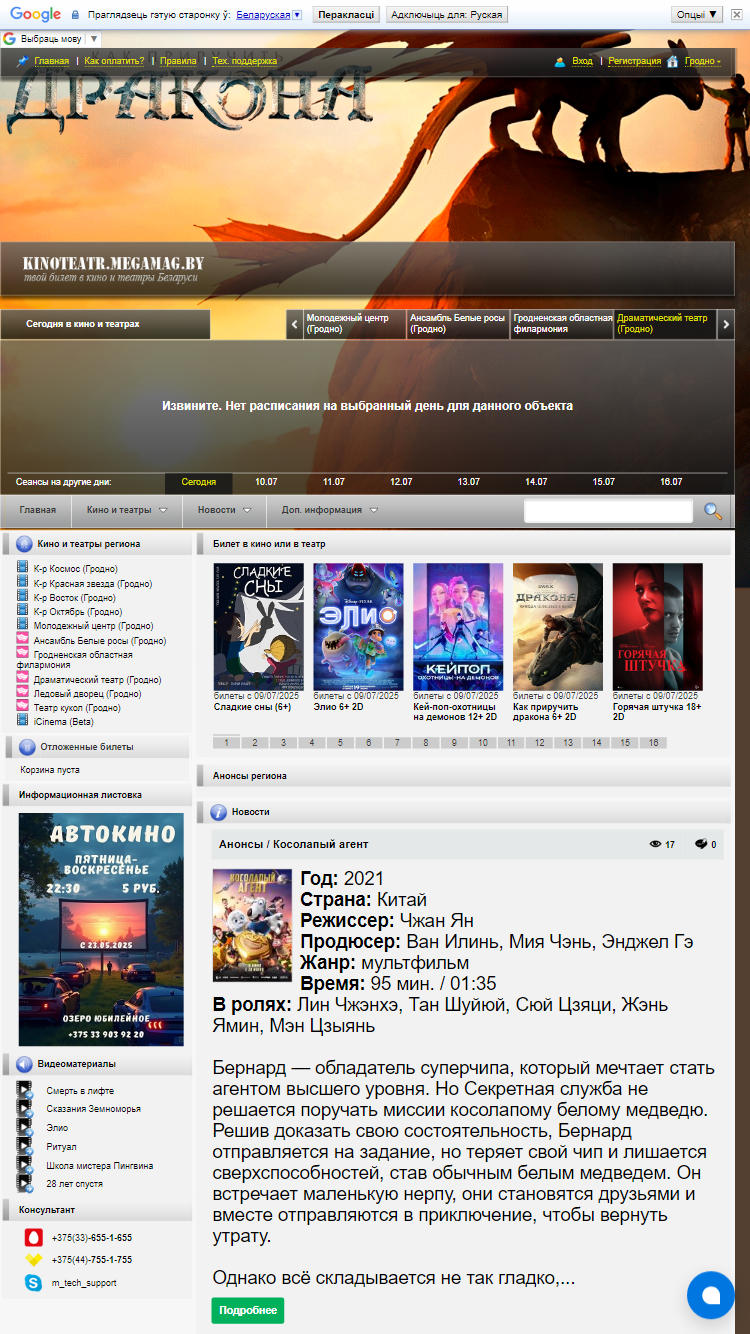
Task: Select the Драматический театр (Гродно) venue tab
Action: pos(666,324)
